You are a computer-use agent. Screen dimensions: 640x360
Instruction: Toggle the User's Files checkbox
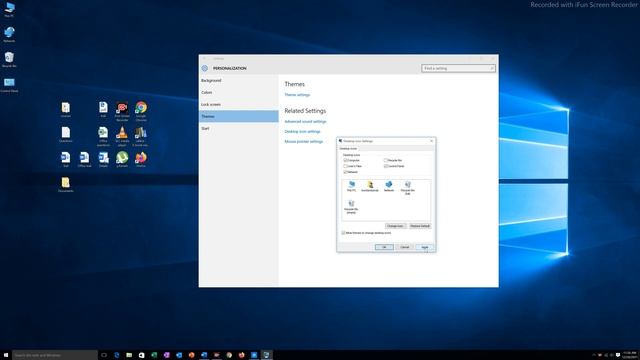(x=345, y=166)
